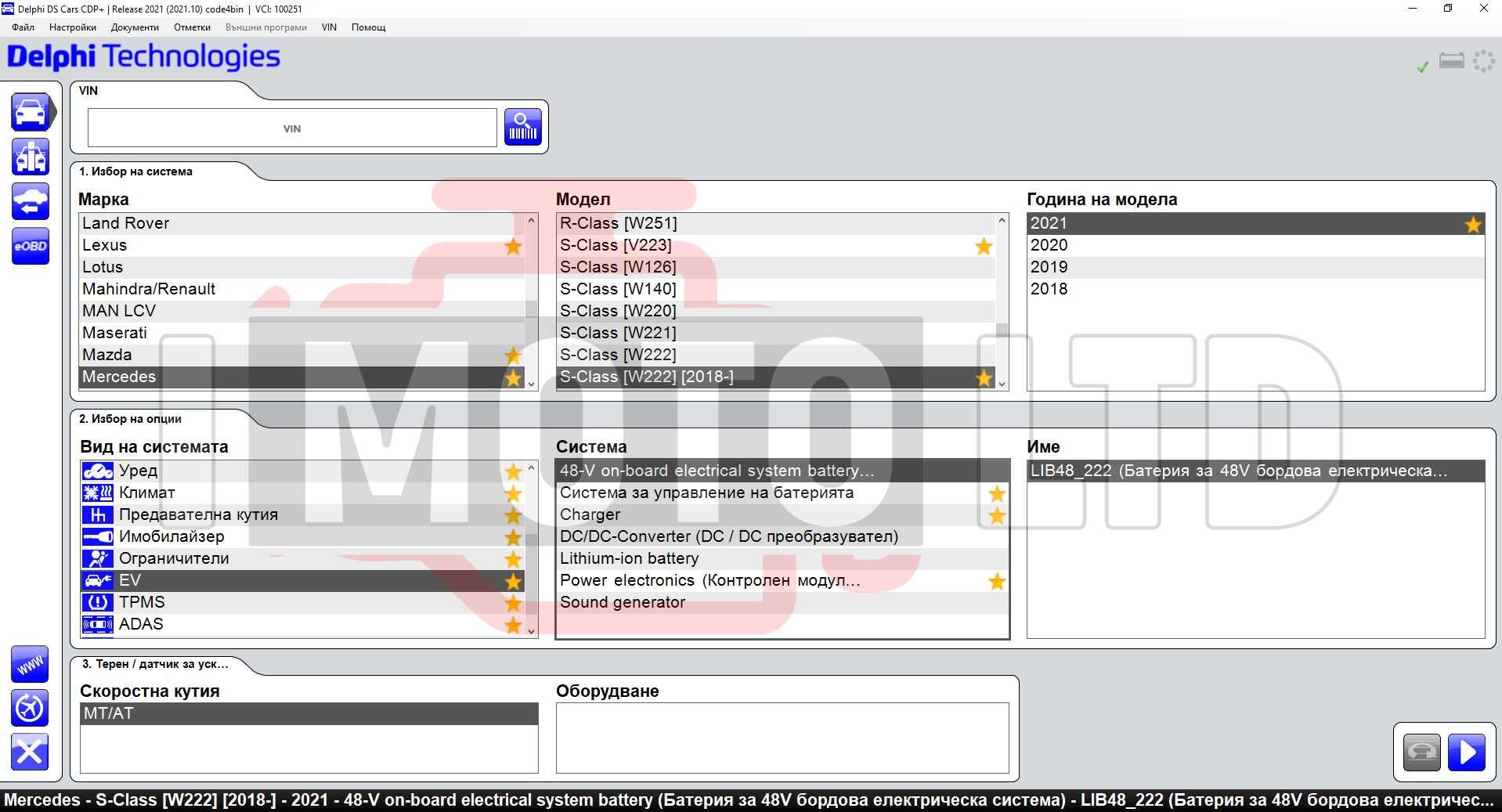The image size is (1502, 812).
Task: Select the climate icon next to Климат
Action: pos(98,493)
